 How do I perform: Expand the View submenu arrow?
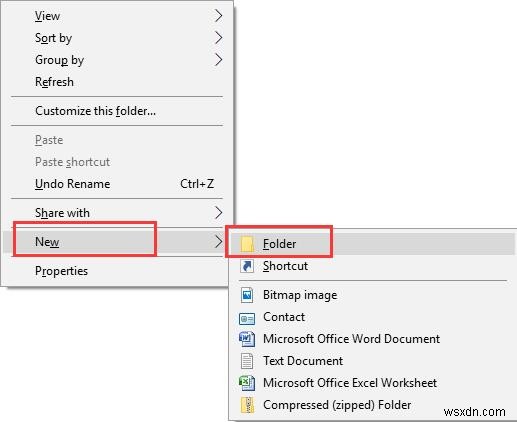pyautogui.click(x=218, y=15)
